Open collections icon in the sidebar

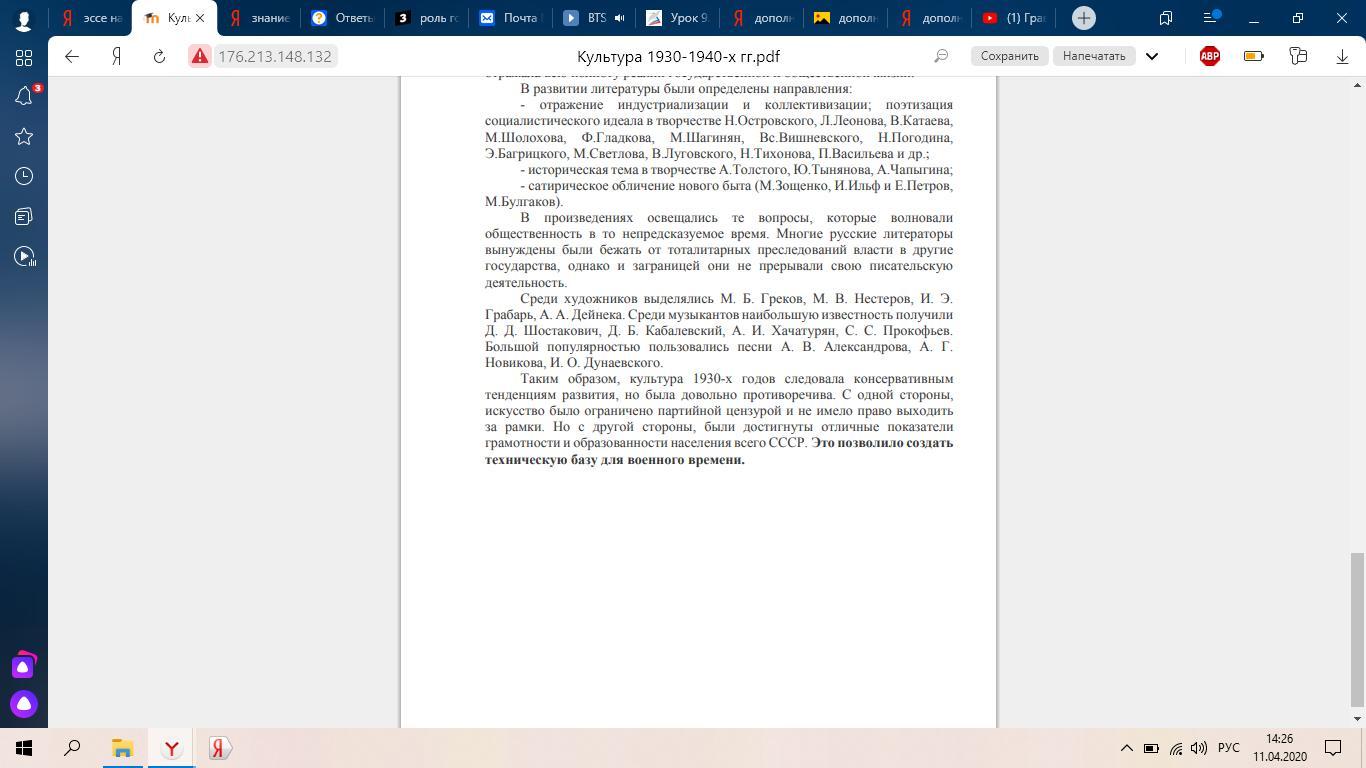[24, 216]
